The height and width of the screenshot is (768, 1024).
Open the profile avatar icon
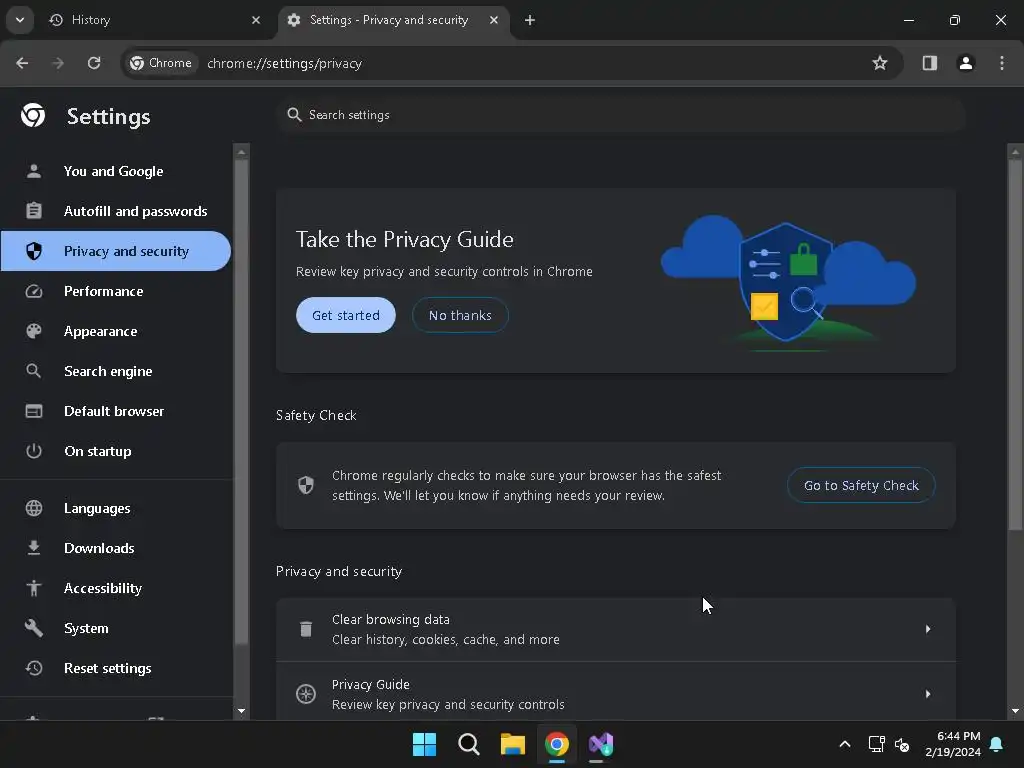pos(966,63)
